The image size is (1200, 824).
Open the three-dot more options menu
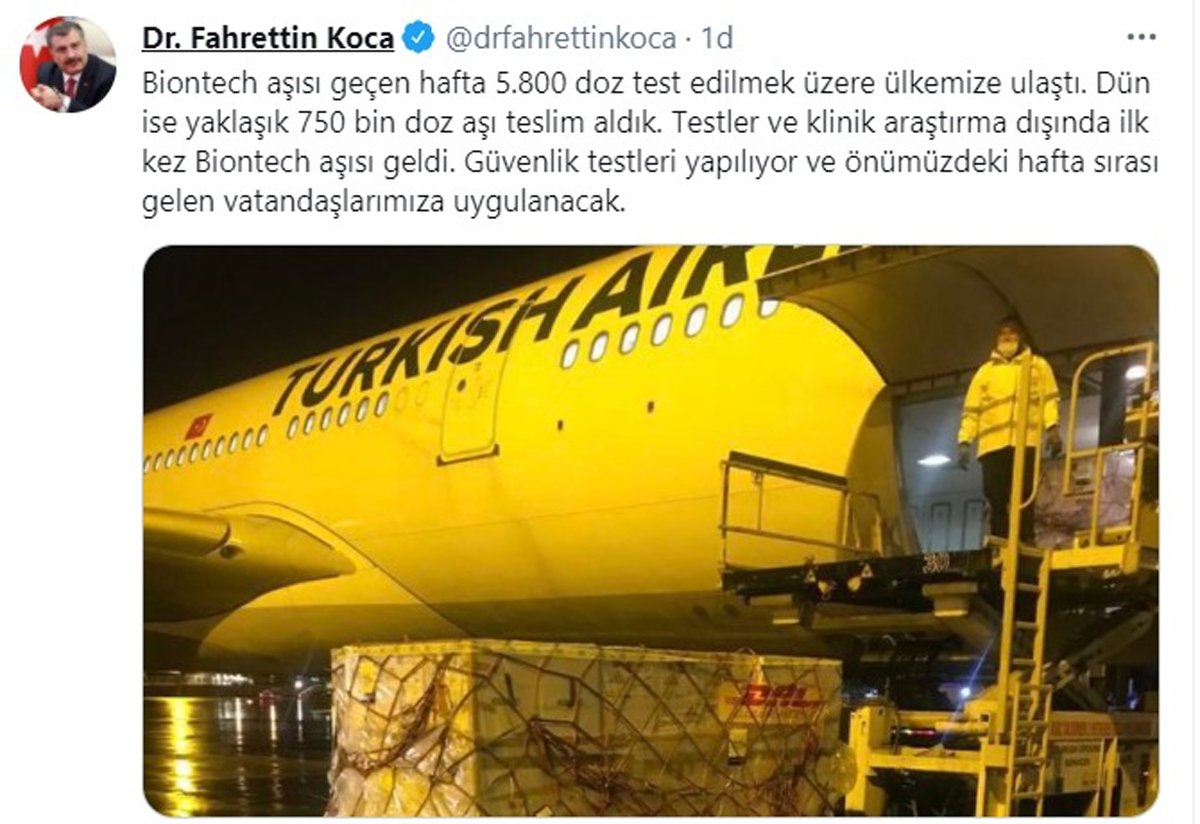(x=1140, y=38)
